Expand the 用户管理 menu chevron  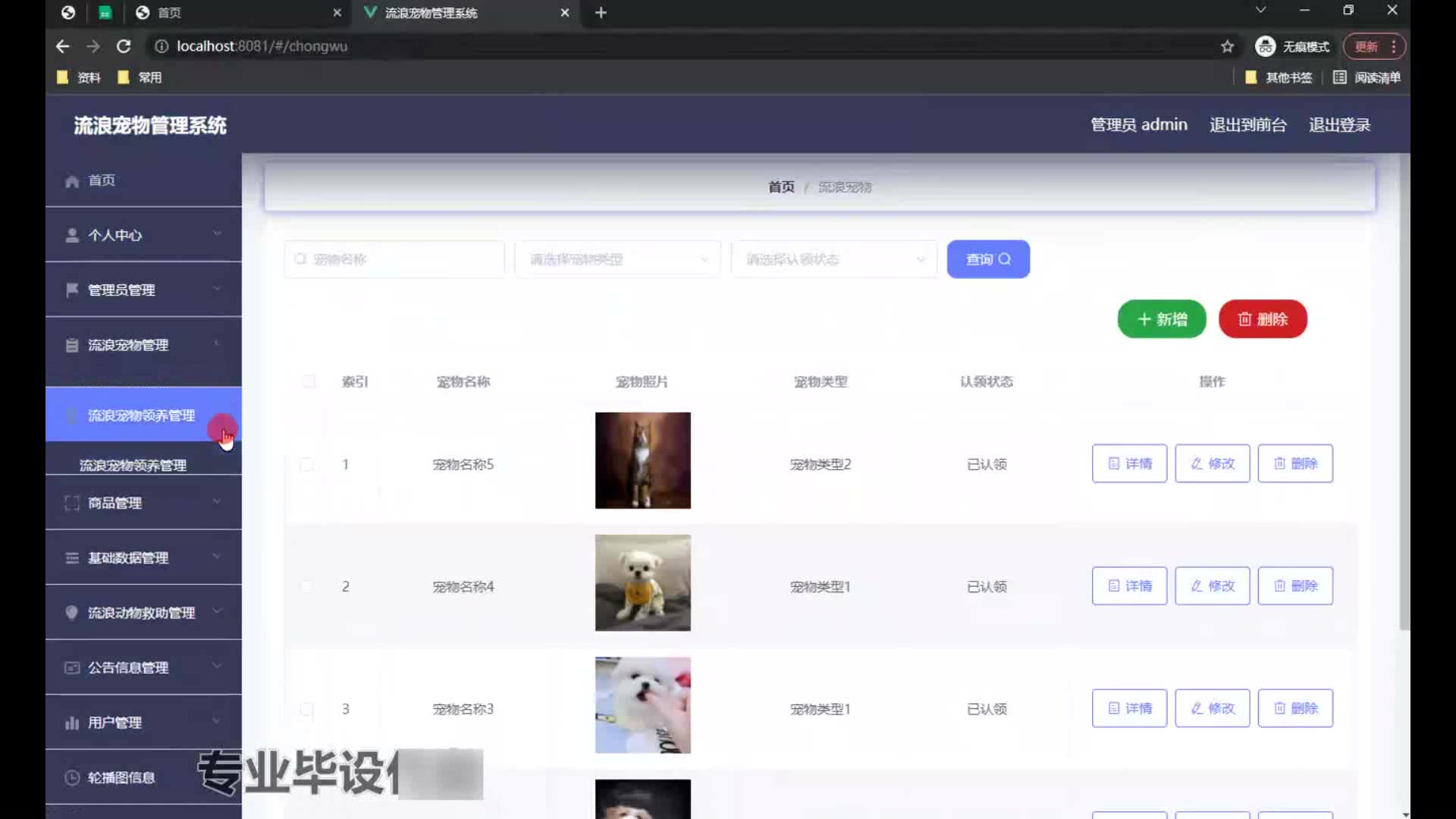pyautogui.click(x=217, y=721)
